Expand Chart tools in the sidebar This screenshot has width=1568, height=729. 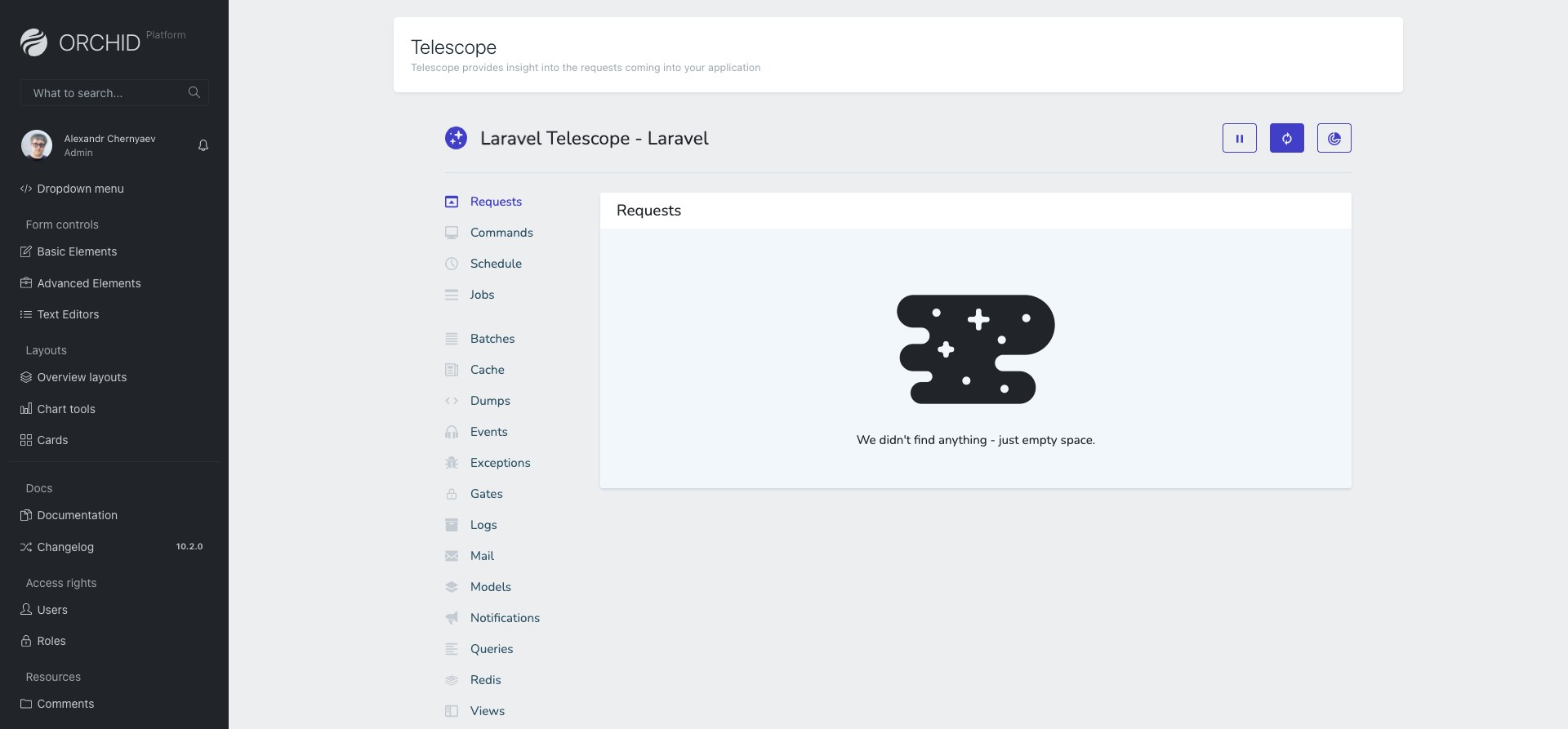(65, 409)
